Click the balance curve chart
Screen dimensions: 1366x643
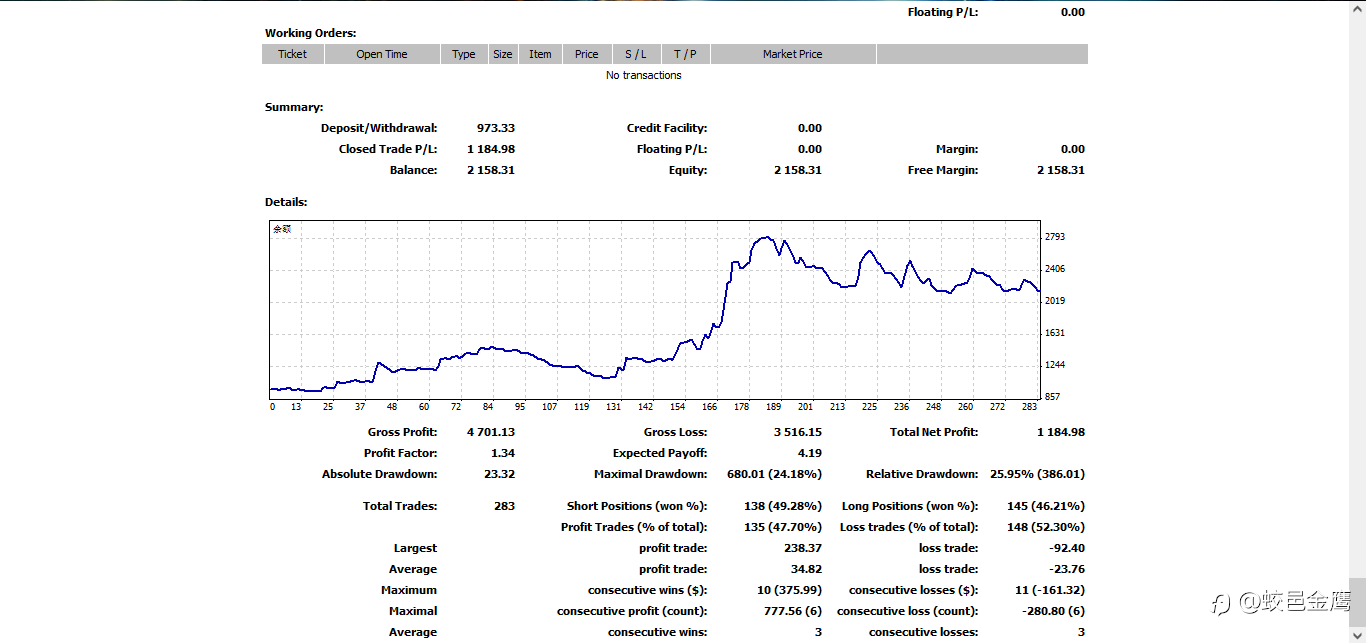(655, 310)
